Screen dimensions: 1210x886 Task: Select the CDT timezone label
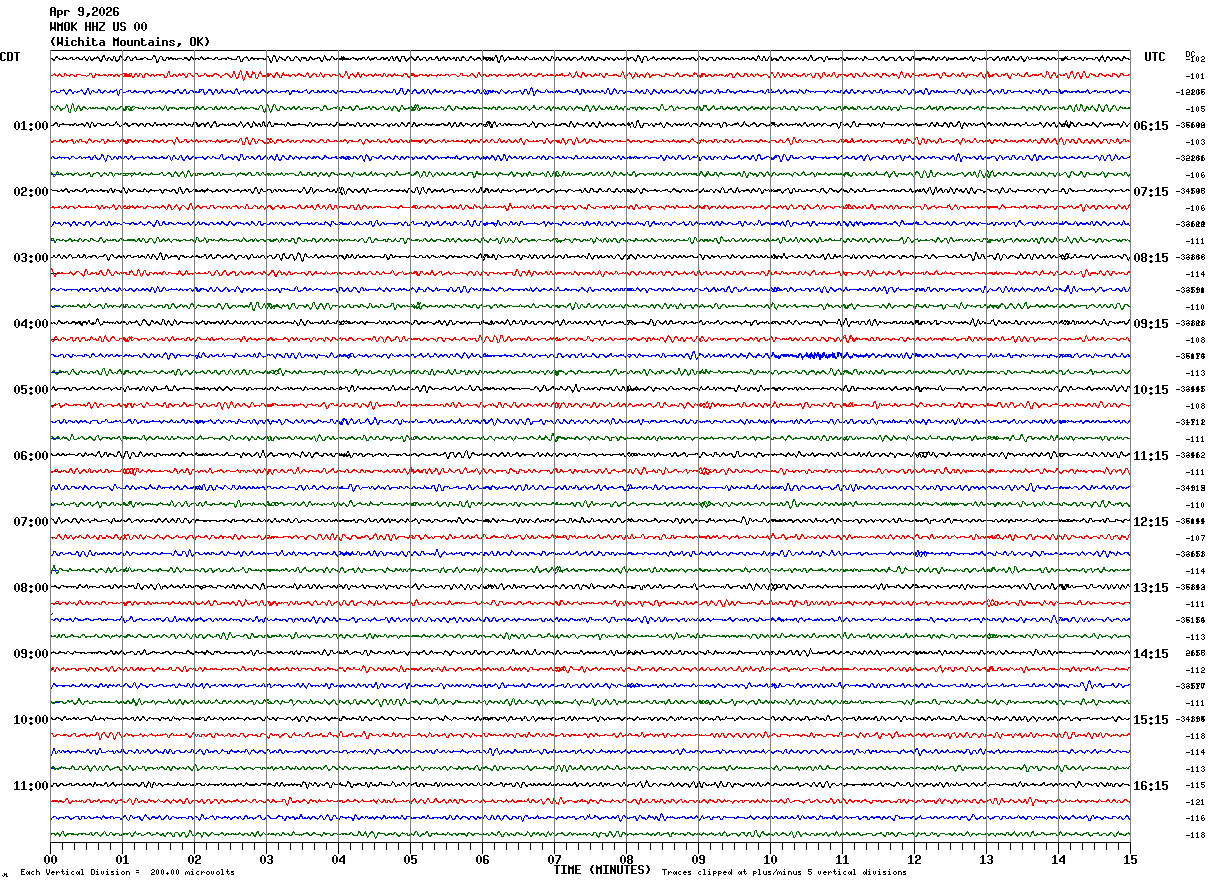coord(10,57)
